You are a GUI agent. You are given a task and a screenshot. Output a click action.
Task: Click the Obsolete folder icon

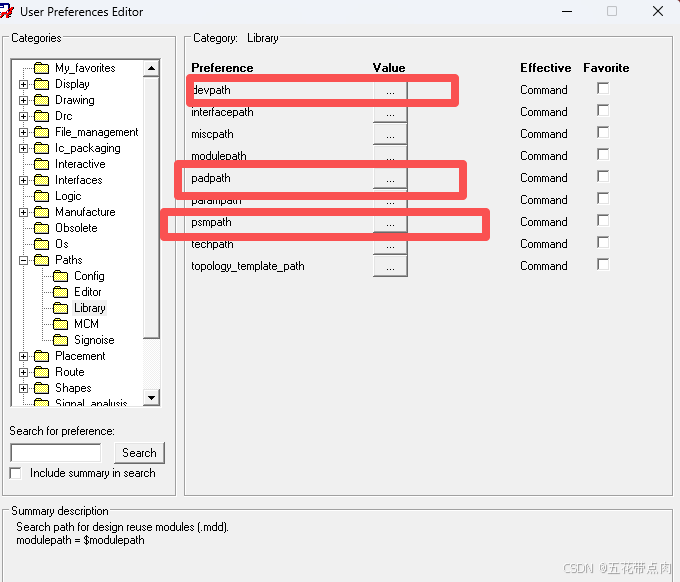(x=42, y=228)
